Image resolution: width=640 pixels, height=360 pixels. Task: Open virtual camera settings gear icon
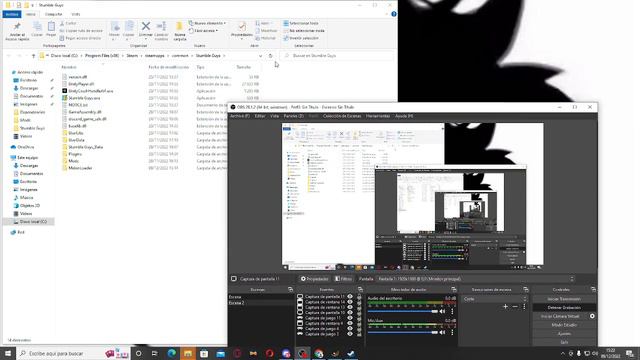pos(592,316)
